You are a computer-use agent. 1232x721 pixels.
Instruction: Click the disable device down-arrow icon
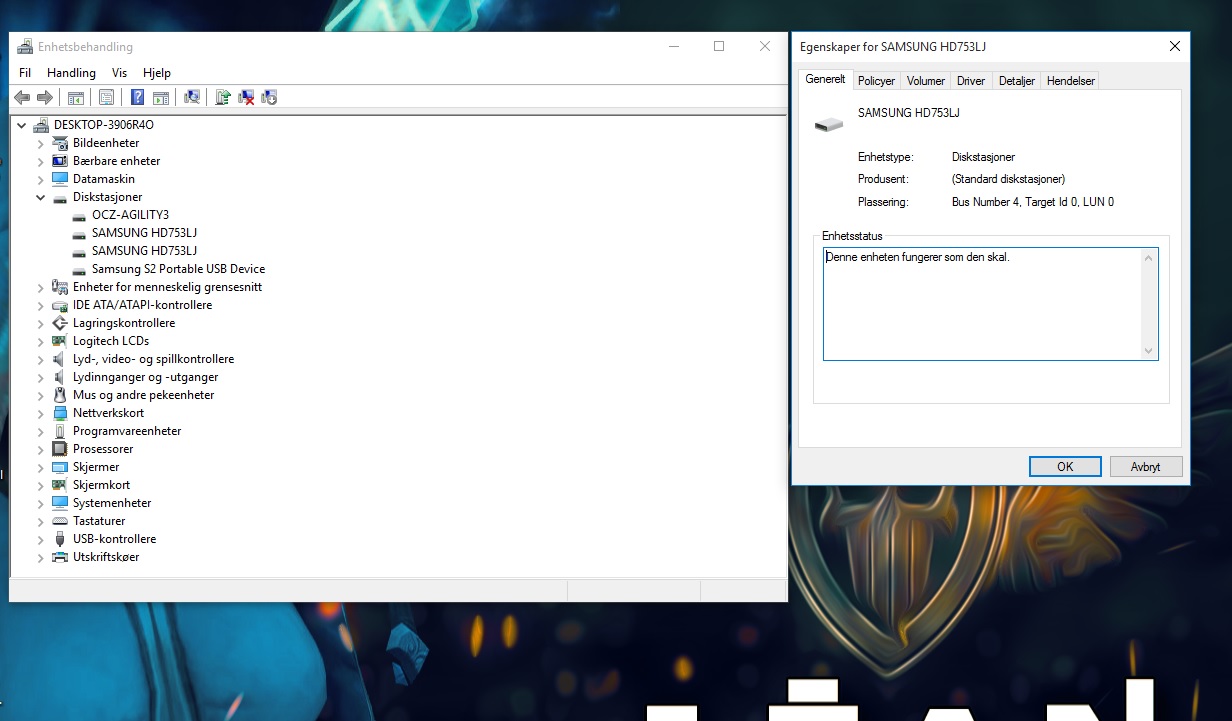tap(269, 97)
